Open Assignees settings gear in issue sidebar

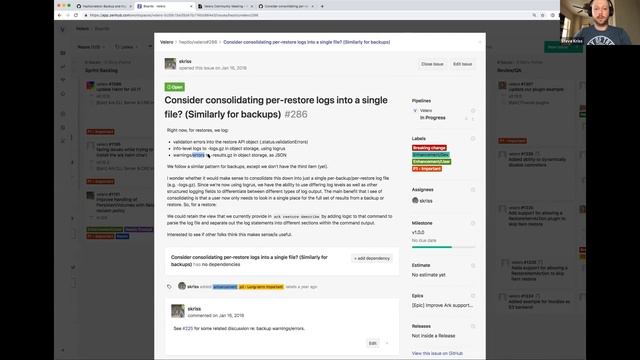click(x=473, y=190)
